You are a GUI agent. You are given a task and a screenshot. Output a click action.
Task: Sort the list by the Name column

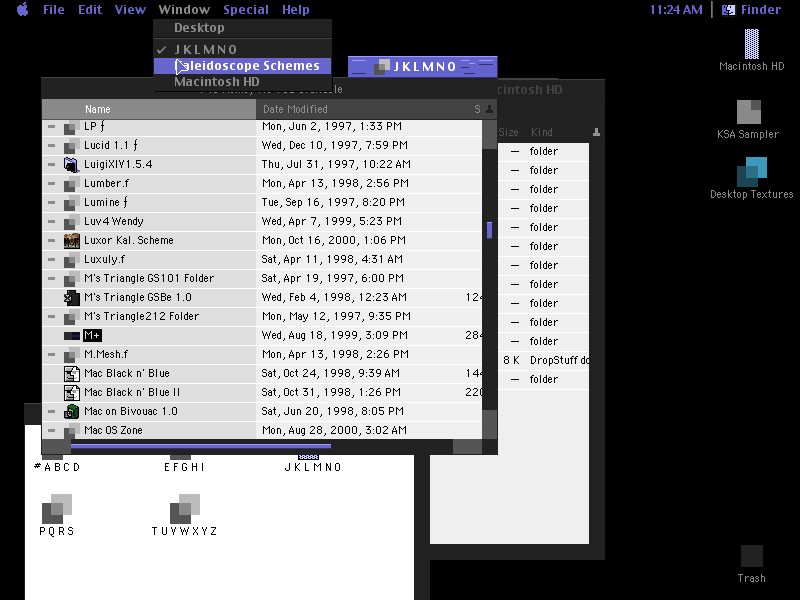coord(149,109)
